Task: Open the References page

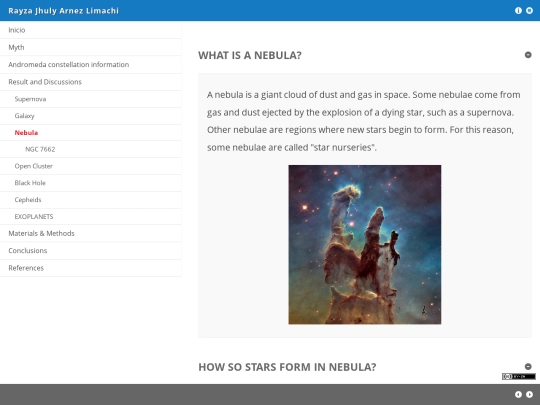Action: (91, 268)
